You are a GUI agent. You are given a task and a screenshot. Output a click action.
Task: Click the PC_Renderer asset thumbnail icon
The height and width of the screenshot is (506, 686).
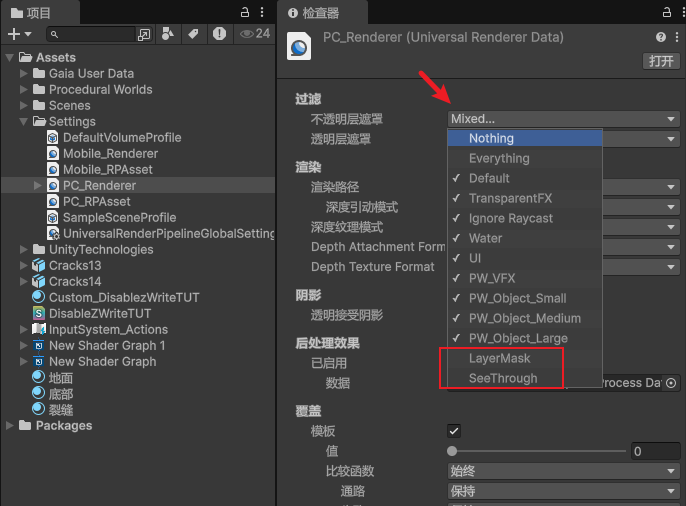(299, 46)
